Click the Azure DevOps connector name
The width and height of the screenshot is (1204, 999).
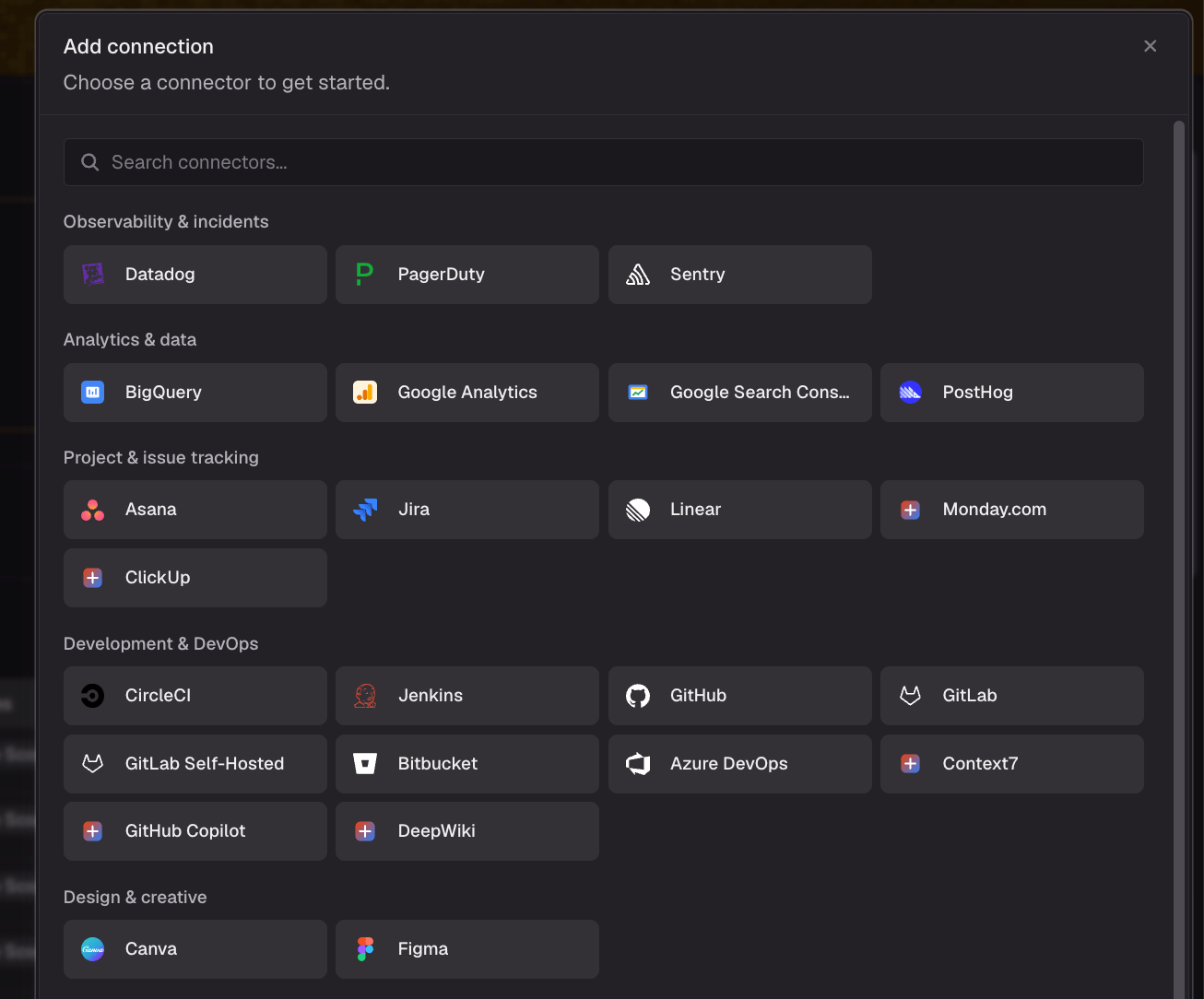[729, 764]
